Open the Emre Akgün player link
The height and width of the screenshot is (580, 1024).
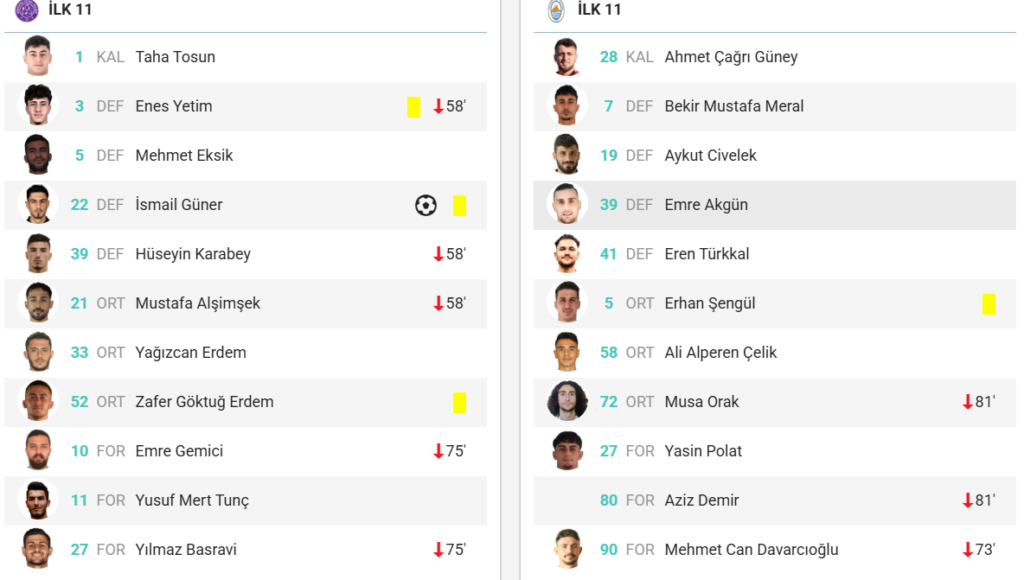706,204
